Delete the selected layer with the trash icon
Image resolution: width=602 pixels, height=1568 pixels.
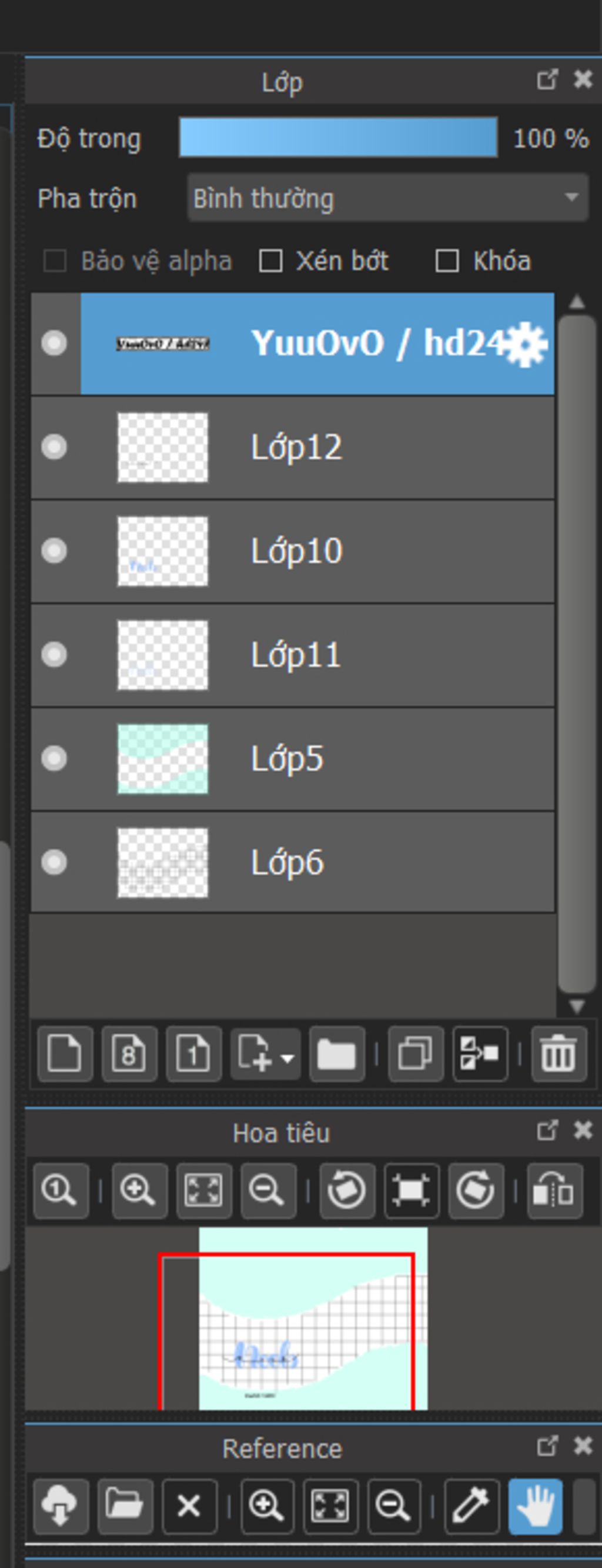[x=558, y=1053]
